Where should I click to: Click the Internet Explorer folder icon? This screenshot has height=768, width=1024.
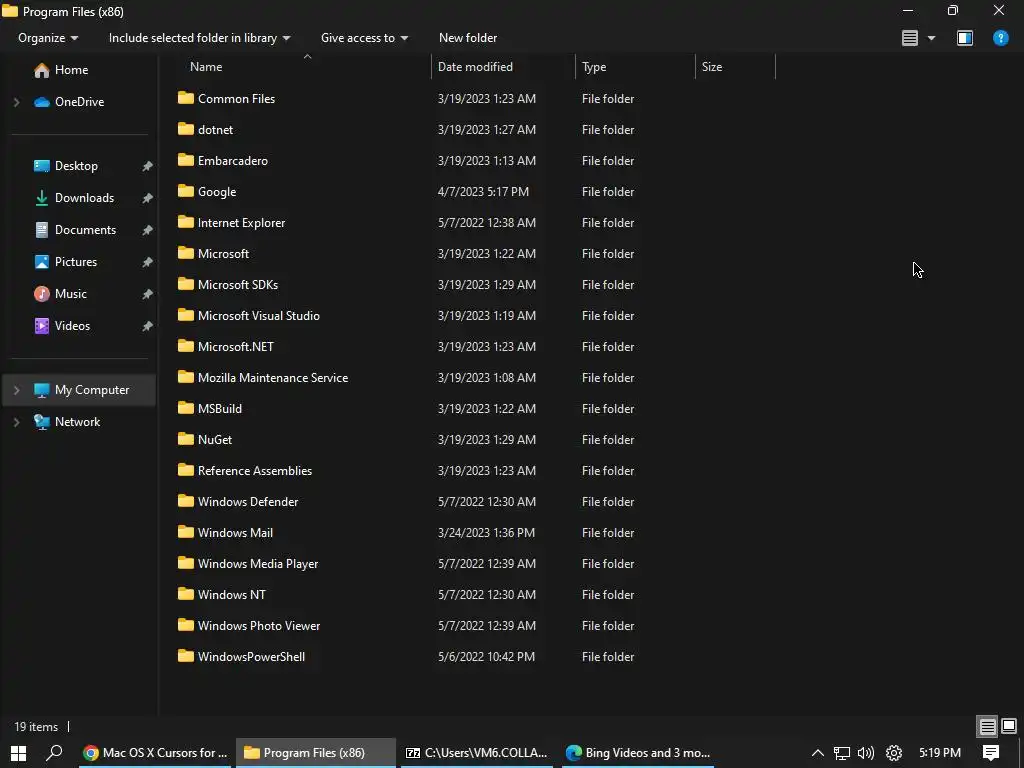(x=185, y=222)
